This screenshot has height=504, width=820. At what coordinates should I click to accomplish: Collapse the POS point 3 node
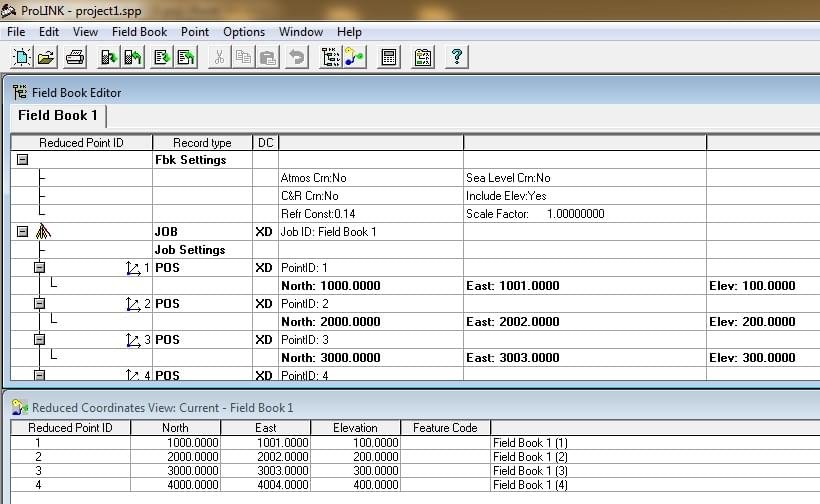[x=39, y=340]
